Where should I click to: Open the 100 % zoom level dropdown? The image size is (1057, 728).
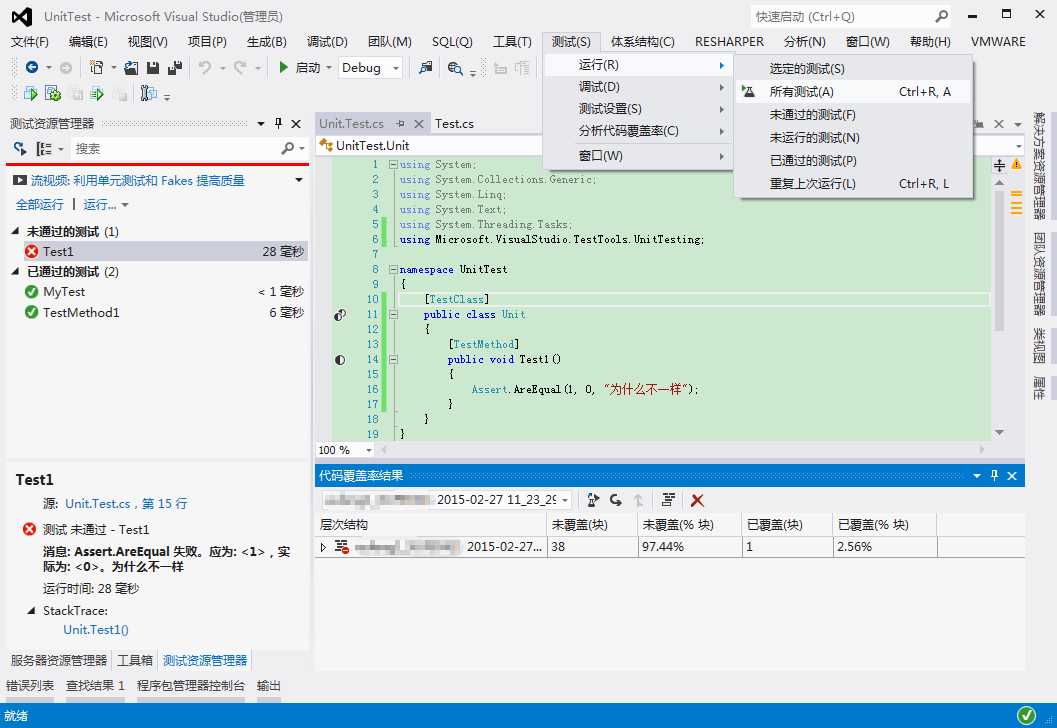[369, 450]
